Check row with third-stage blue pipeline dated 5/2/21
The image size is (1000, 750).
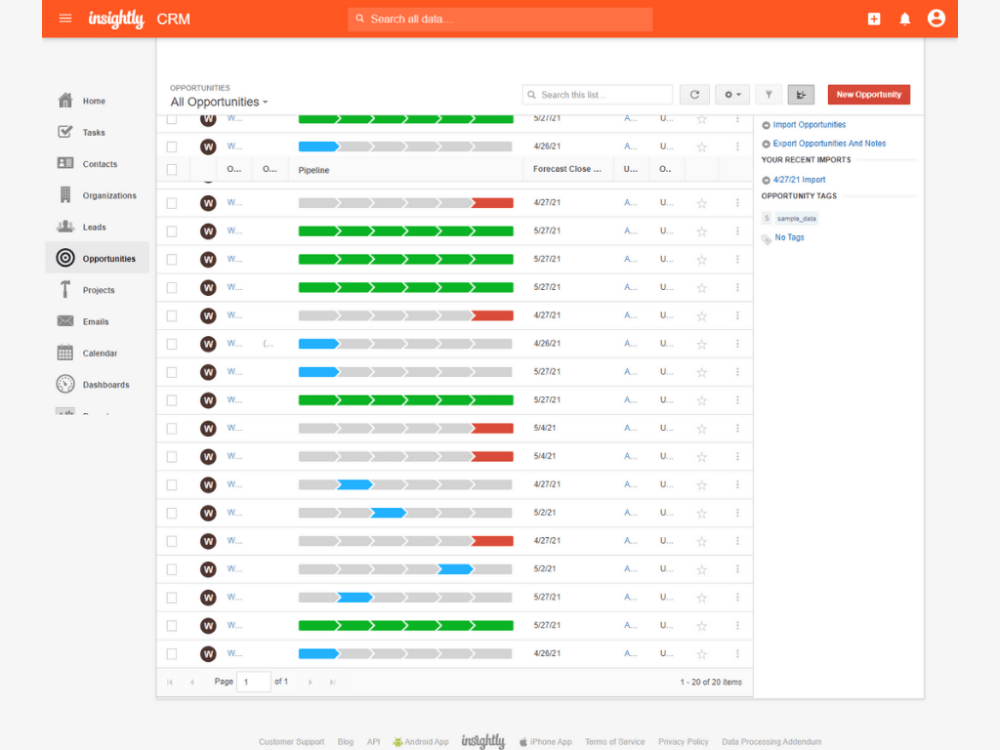tap(172, 513)
